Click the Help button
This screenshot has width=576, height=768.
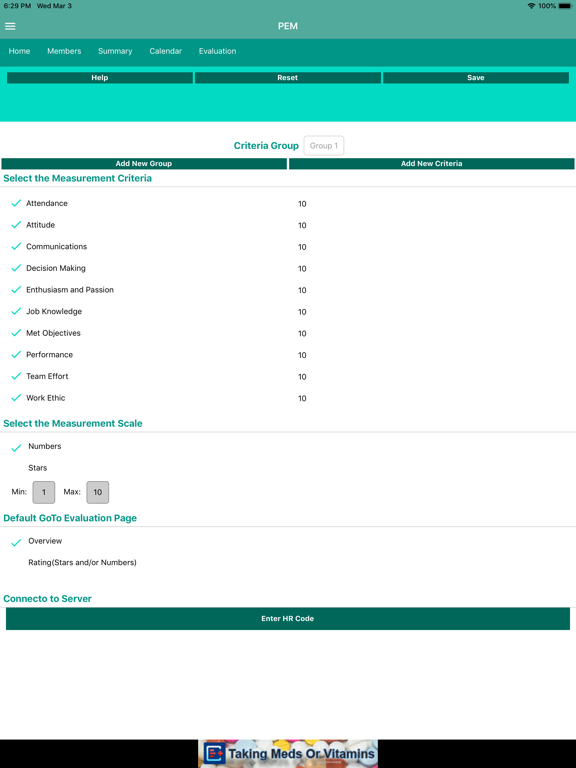[x=99, y=77]
